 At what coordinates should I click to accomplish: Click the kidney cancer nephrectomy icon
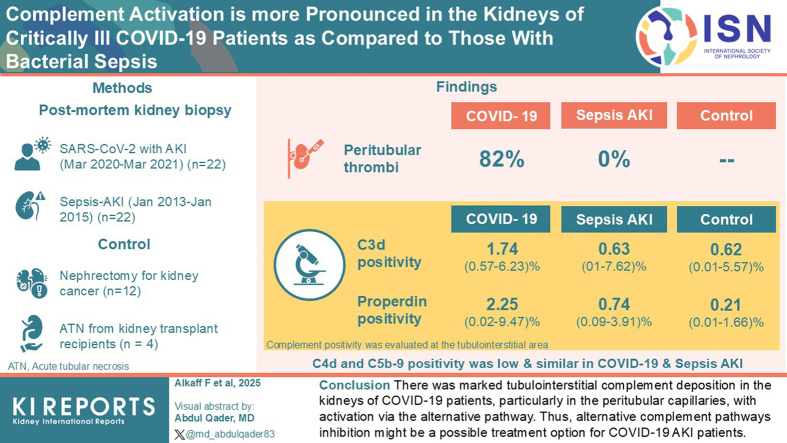(x=32, y=283)
